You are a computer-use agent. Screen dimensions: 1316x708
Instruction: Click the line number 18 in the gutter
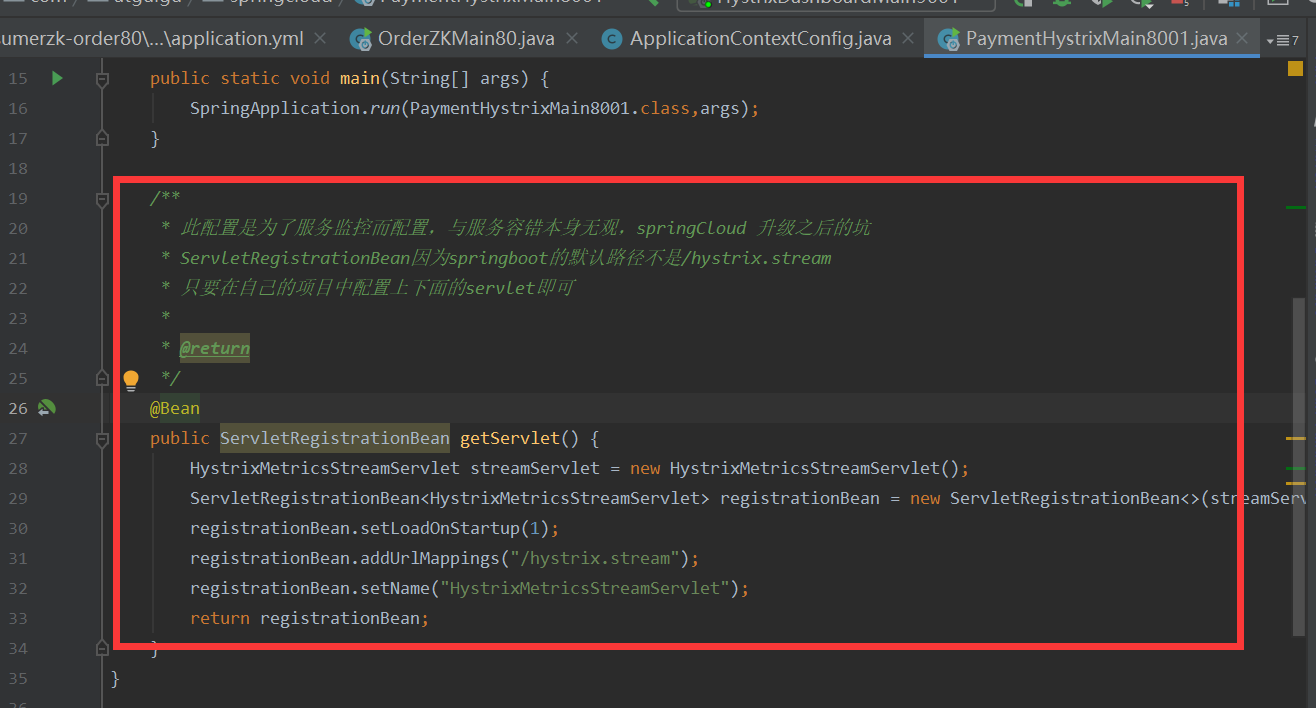tap(18, 168)
